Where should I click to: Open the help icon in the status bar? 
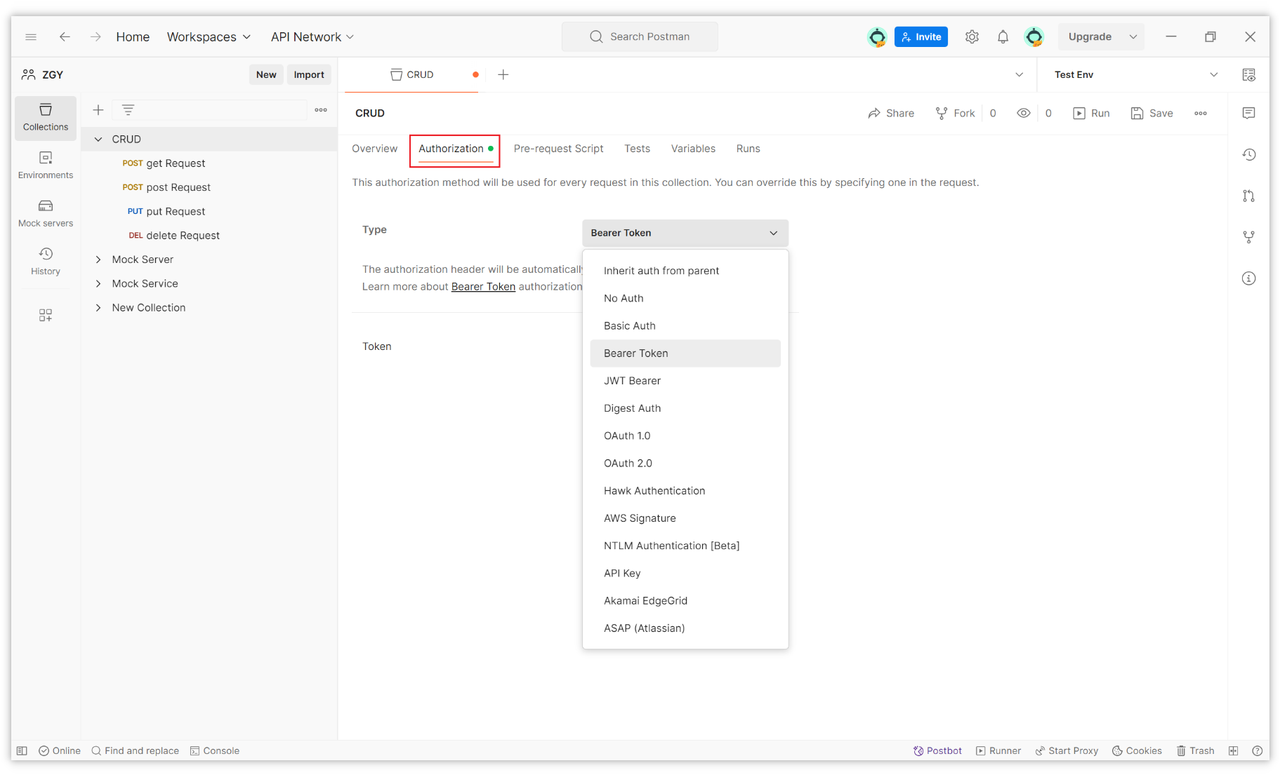tap(1258, 751)
